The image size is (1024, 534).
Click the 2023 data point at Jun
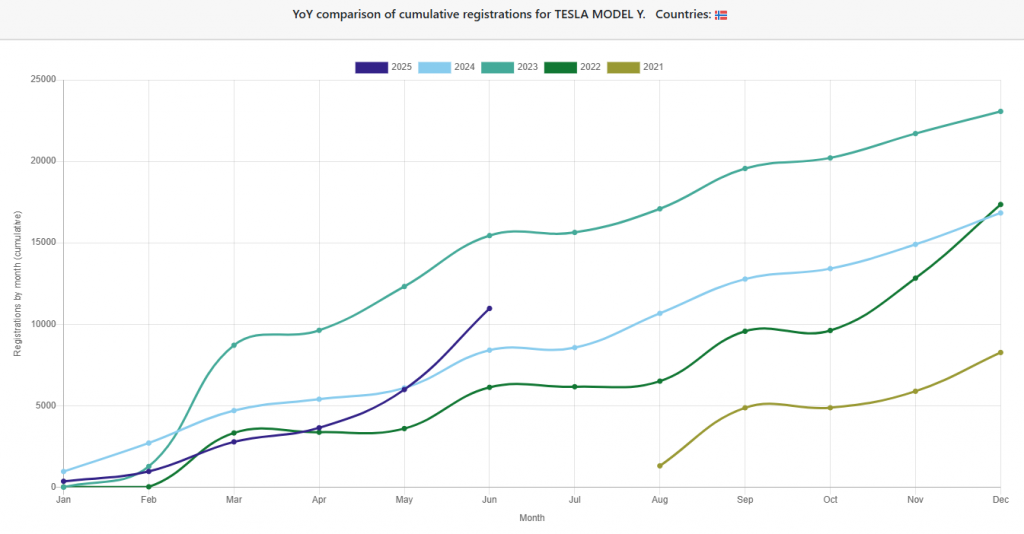click(489, 236)
